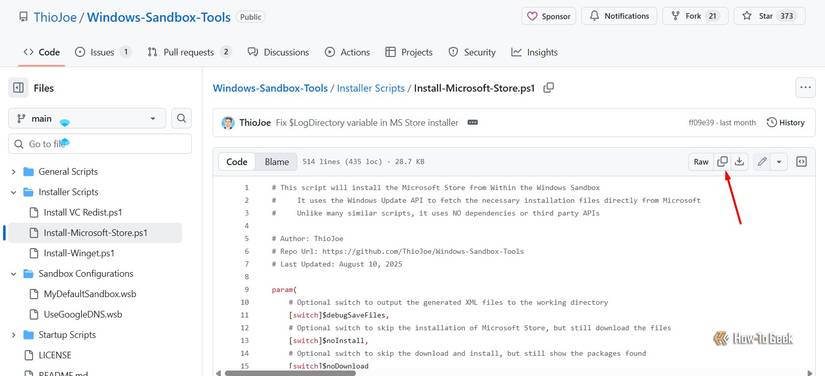Collapse the Sandbox Configurations folder chevron
This screenshot has width=825, height=376.
pyautogui.click(x=14, y=273)
